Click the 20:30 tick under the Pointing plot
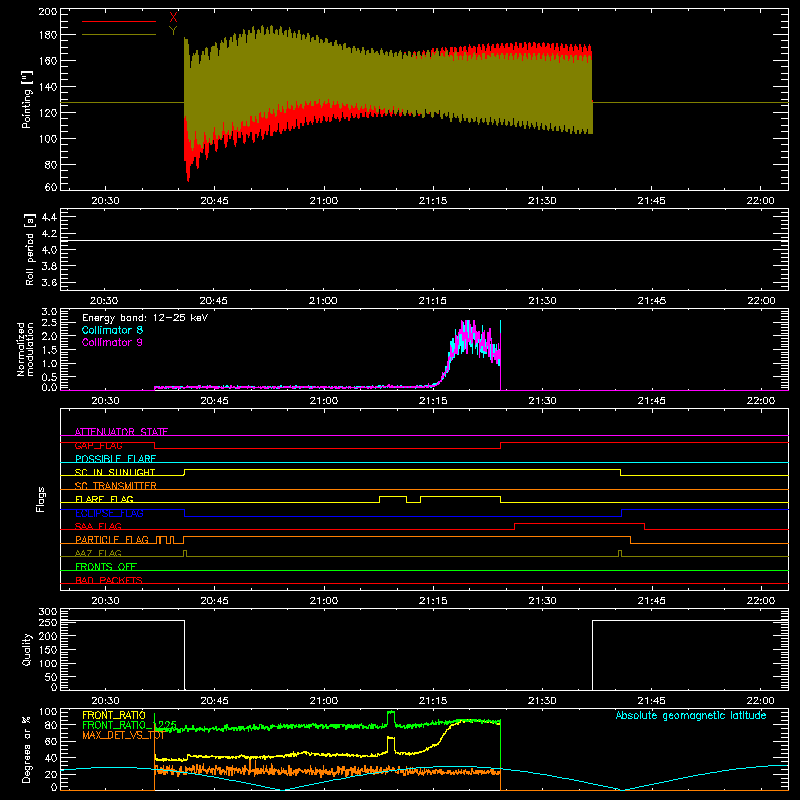Screen dimensions: 800x800 tap(105, 201)
